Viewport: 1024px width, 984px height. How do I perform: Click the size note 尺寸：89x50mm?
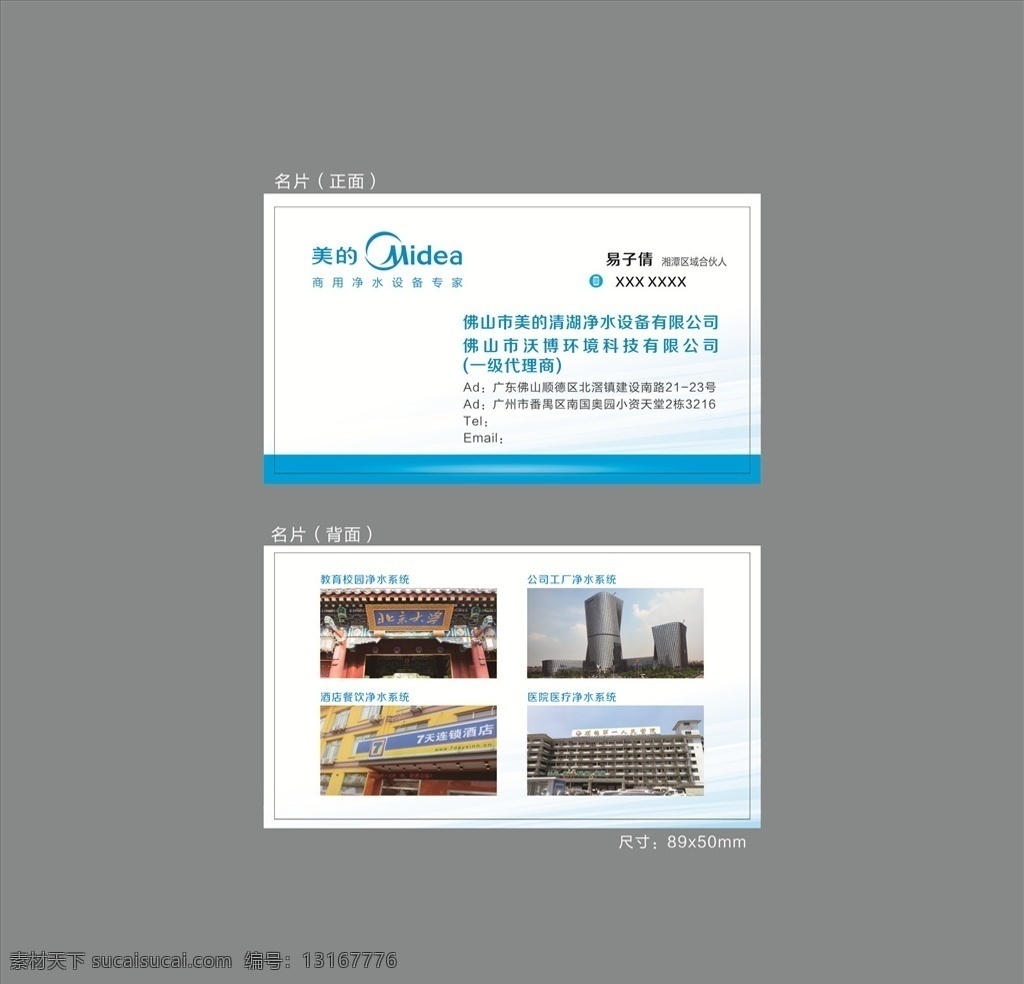coord(682,842)
